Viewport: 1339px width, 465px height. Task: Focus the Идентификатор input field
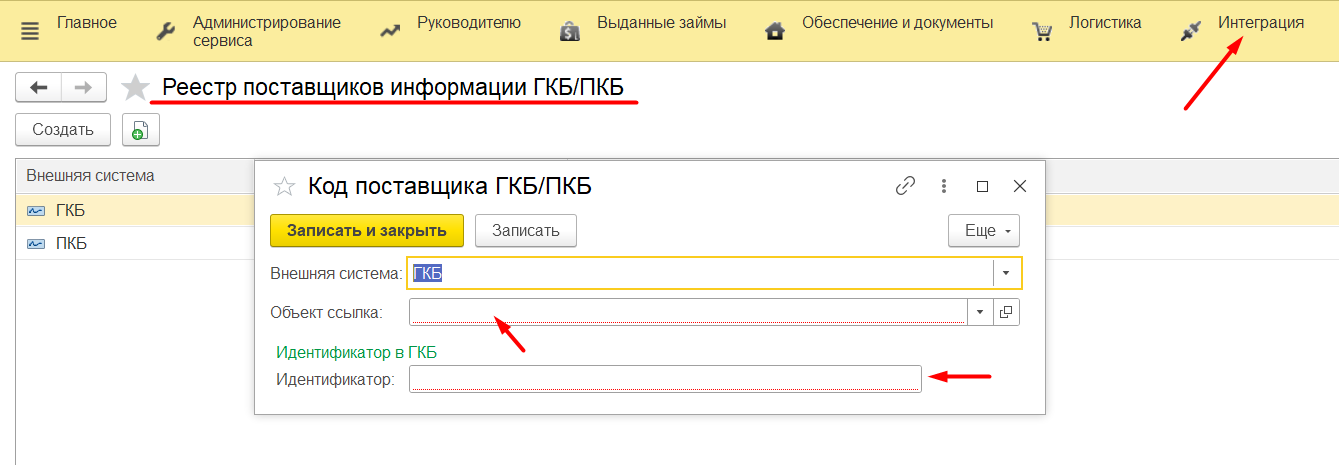click(x=665, y=379)
